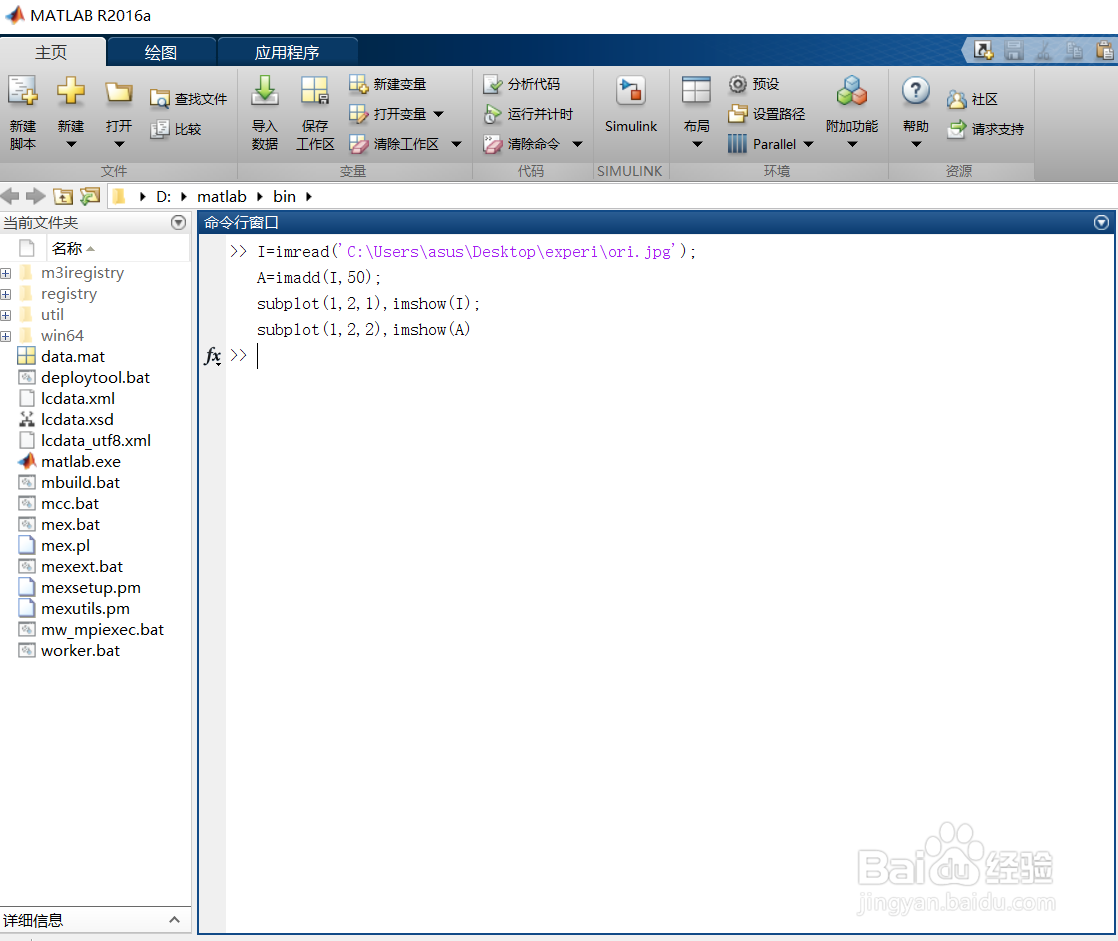Screen dimensions: 1118x941
Task: Click the Run and Time (运行并计时) icon
Action: [493, 114]
